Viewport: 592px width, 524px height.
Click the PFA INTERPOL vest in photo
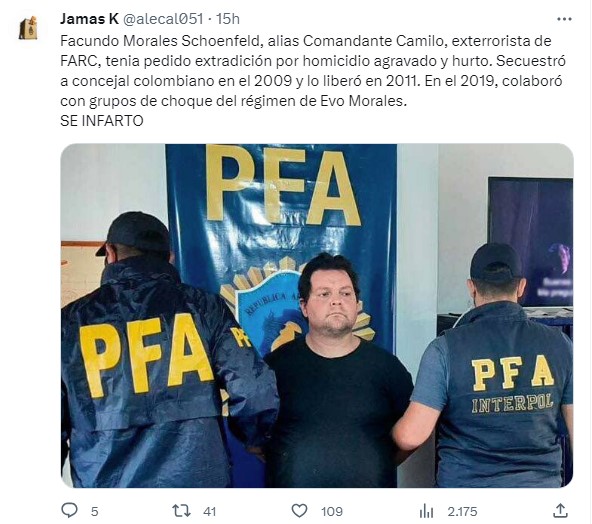[505, 395]
